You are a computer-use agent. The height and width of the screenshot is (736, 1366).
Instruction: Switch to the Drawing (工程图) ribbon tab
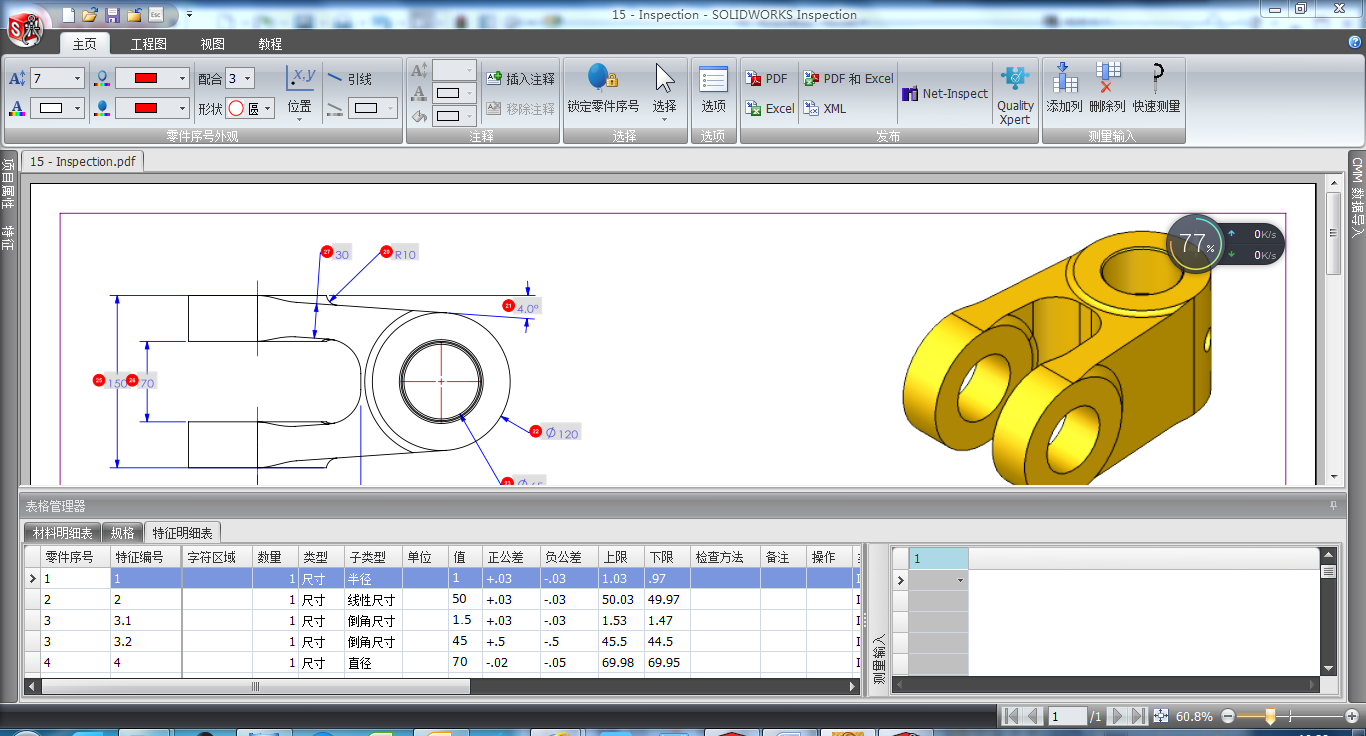click(149, 44)
